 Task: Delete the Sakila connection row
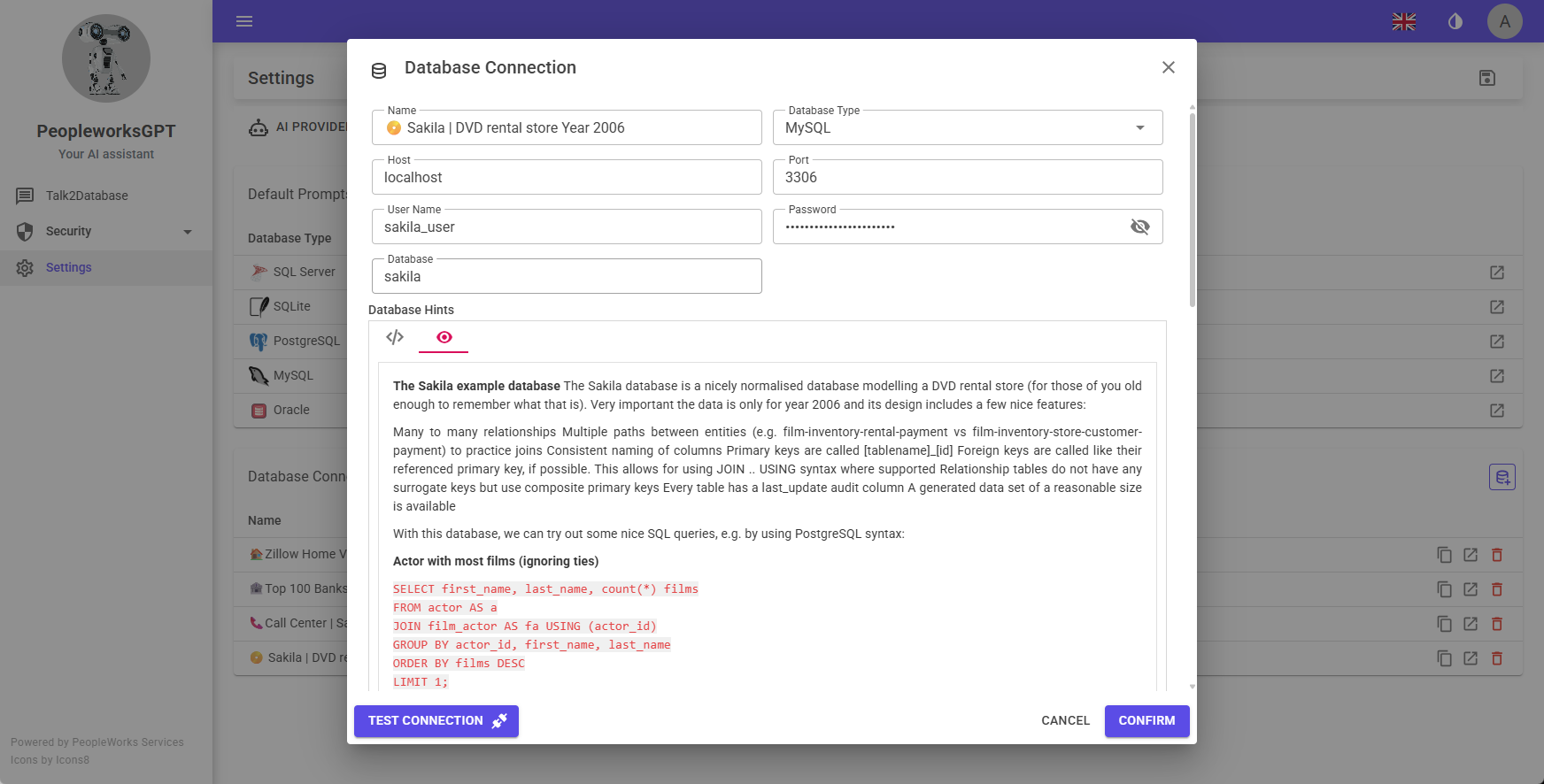pos(1497,658)
